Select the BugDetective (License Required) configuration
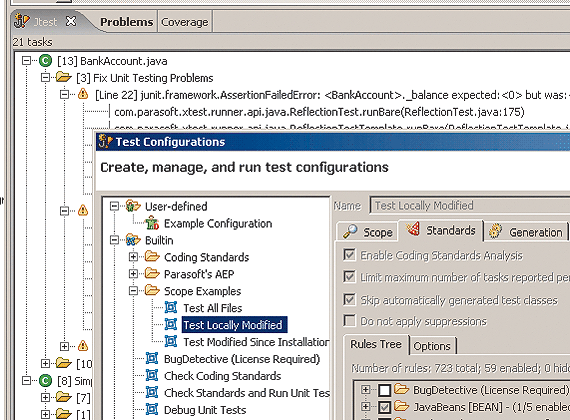This screenshot has width=570, height=420. point(242,359)
